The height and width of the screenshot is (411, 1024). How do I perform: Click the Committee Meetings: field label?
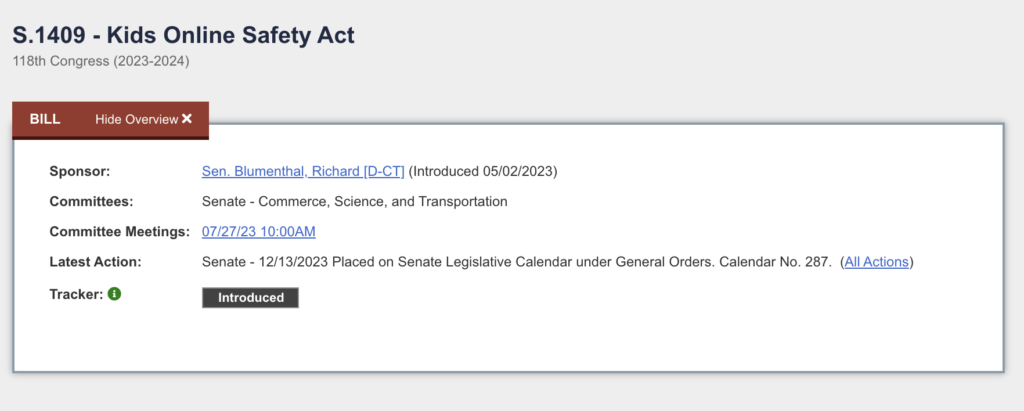coord(120,232)
